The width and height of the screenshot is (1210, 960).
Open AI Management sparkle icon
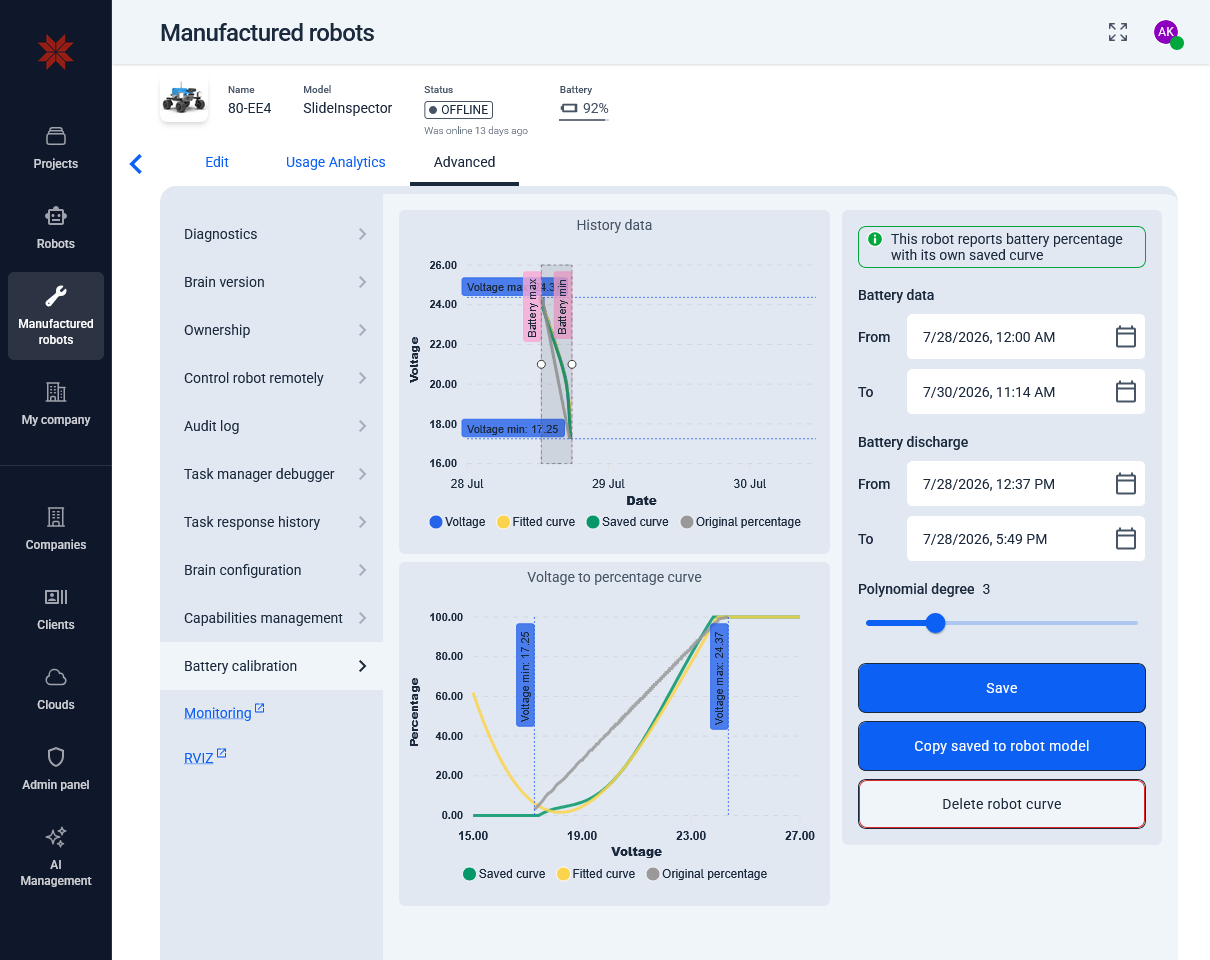coord(56,837)
